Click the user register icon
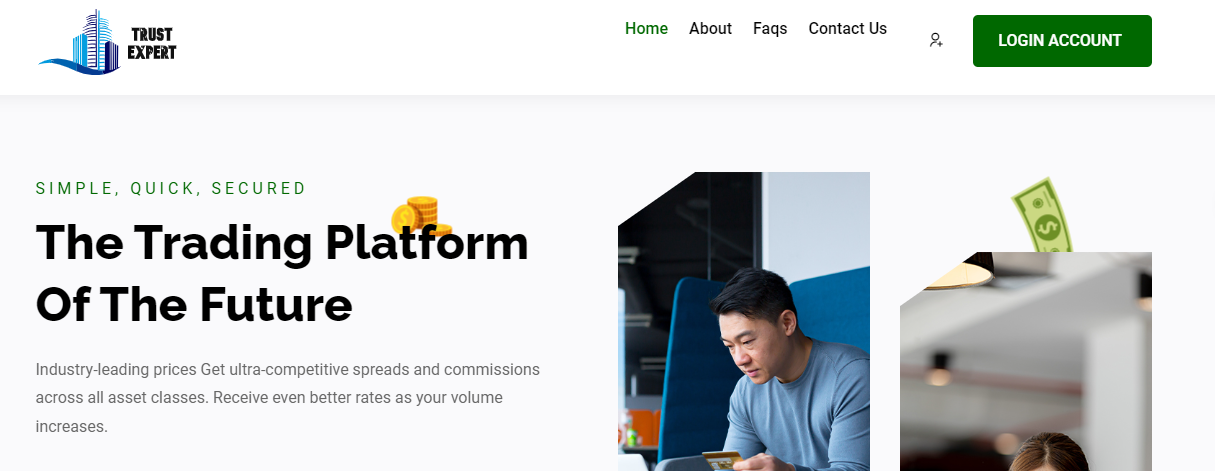 (936, 40)
